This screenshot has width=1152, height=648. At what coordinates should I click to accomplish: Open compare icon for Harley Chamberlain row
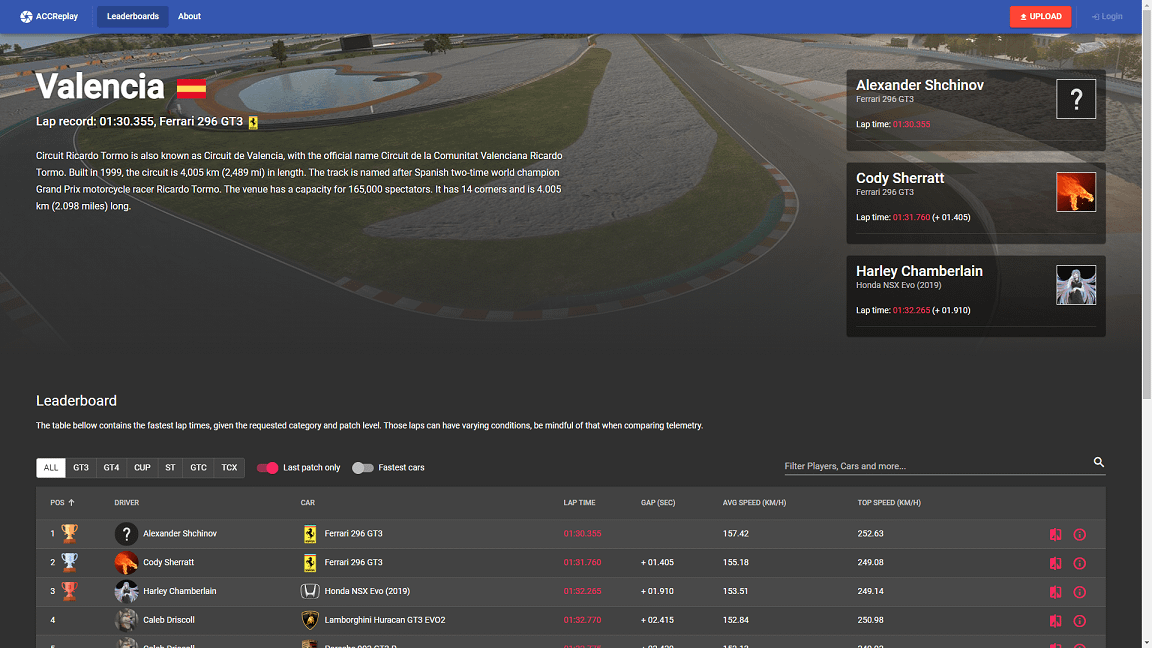1056,591
